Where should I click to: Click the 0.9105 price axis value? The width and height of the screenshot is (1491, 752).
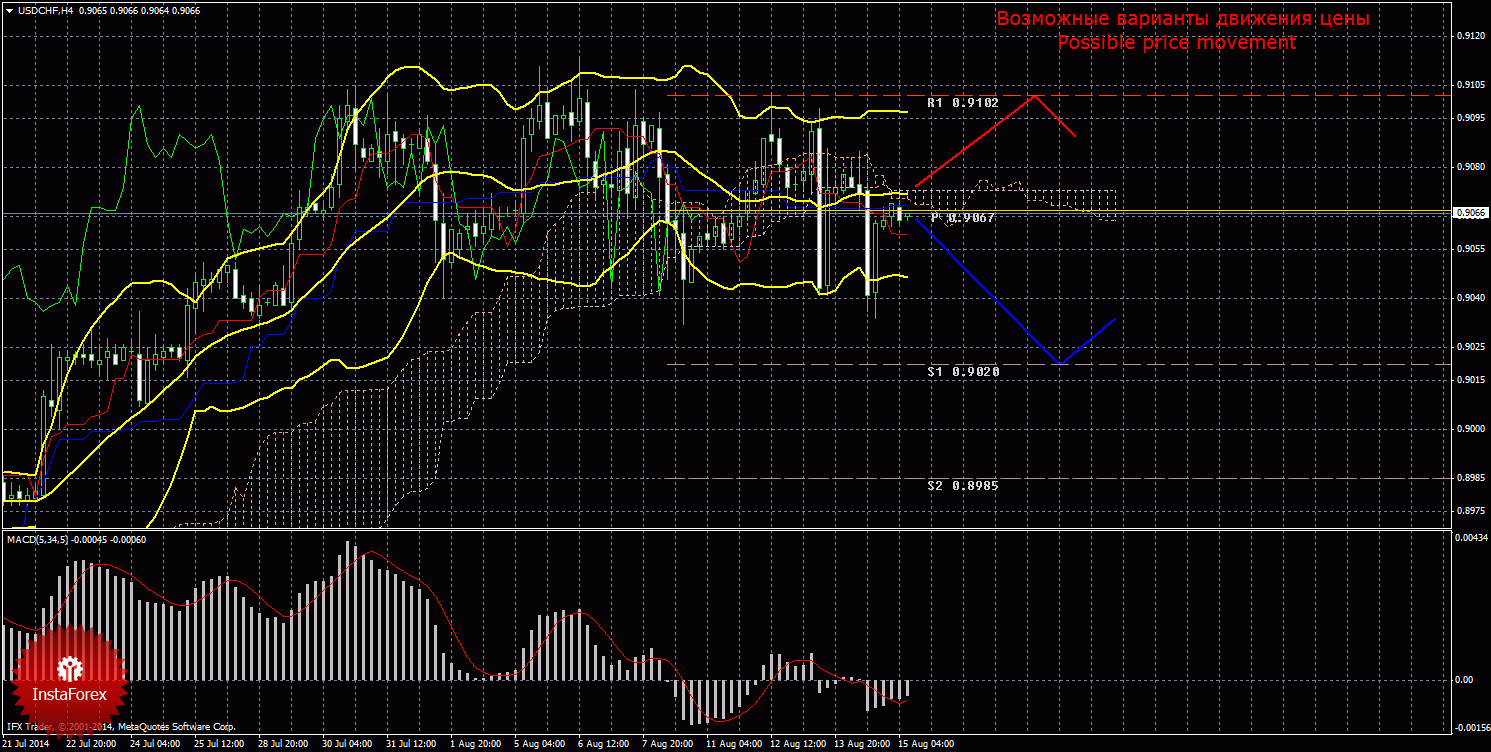1469,86
